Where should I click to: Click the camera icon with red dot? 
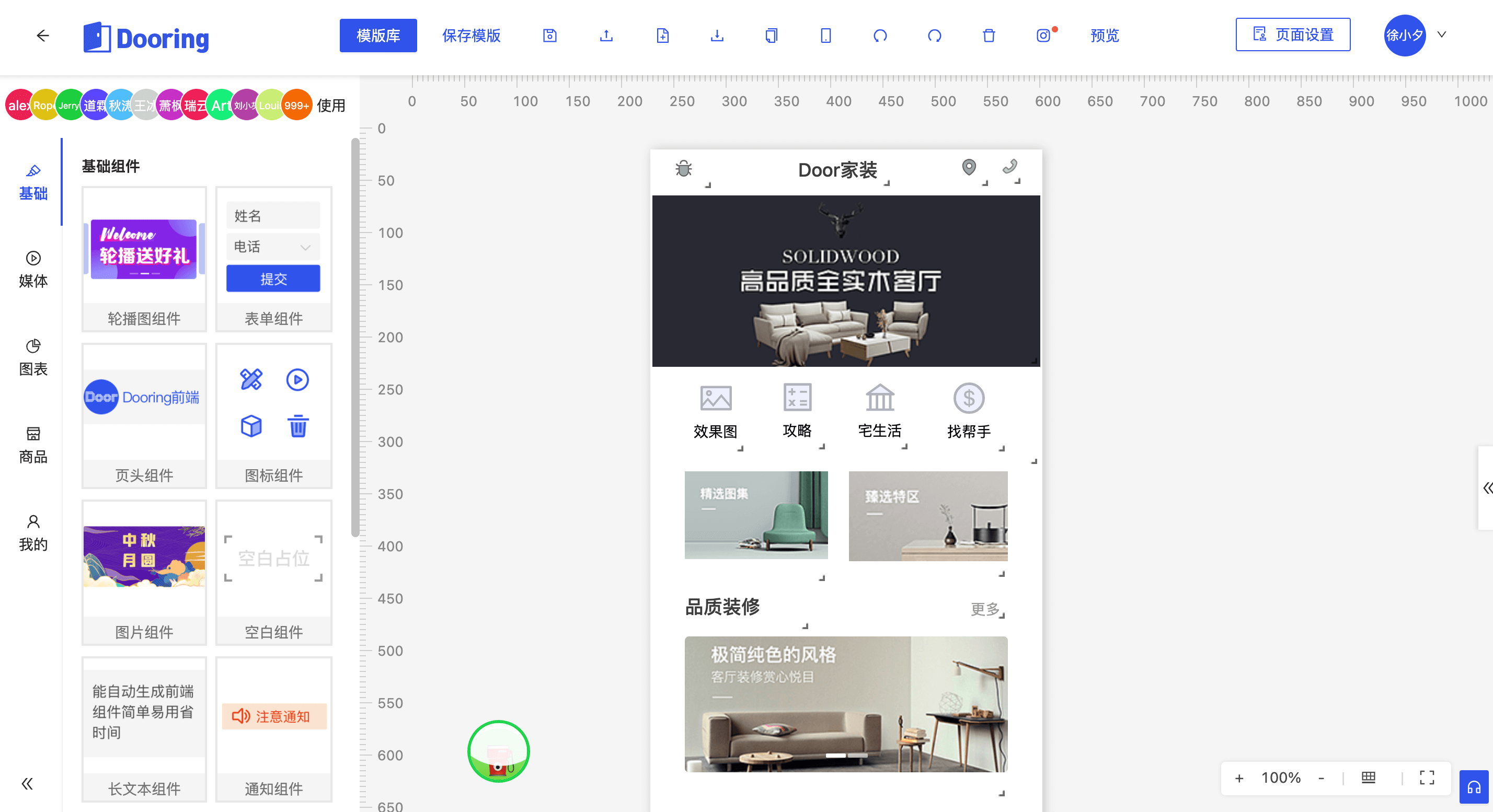point(1043,36)
